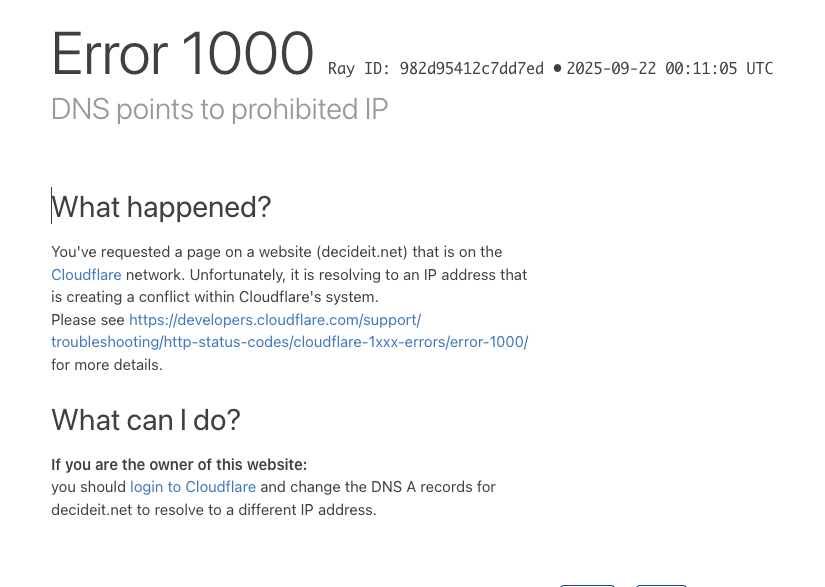Click the What can I do? heading

[x=146, y=420]
